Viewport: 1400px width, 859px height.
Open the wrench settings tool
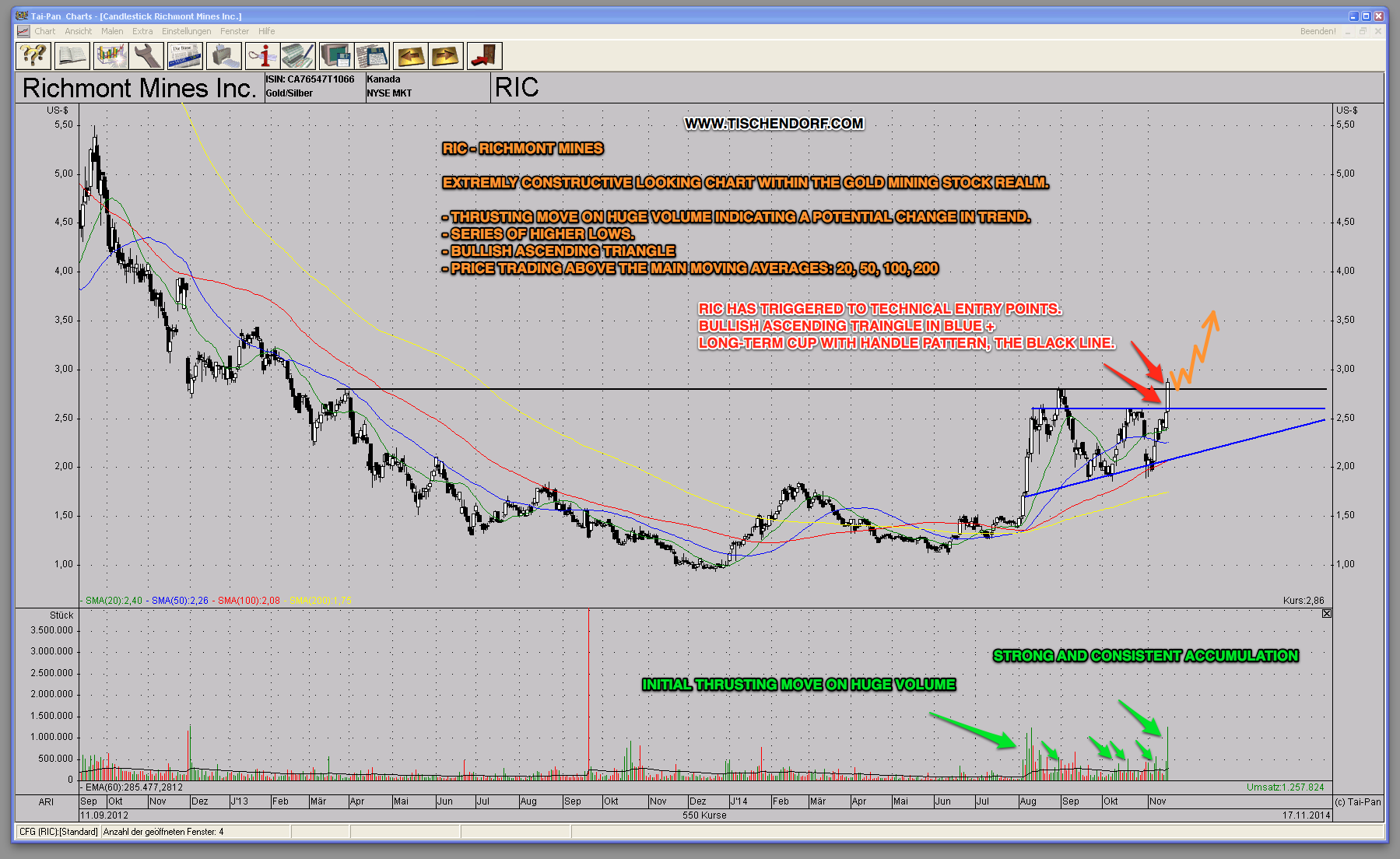tap(147, 56)
